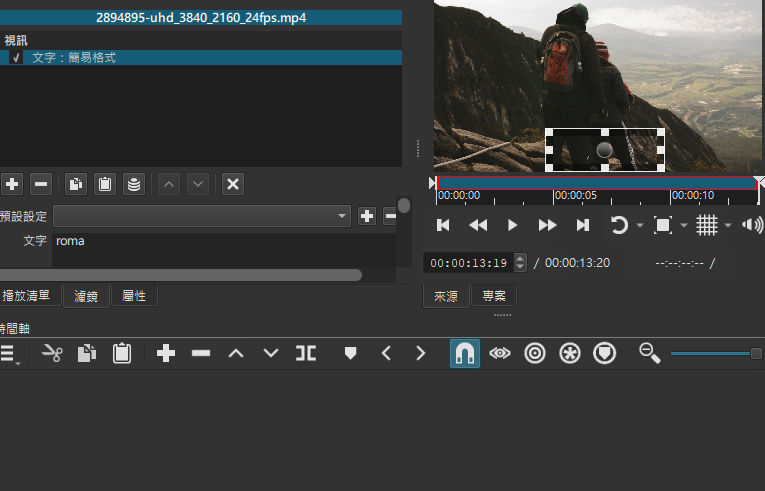765x491 pixels.
Task: Click the timeline zoom slider
Action: tap(712, 353)
